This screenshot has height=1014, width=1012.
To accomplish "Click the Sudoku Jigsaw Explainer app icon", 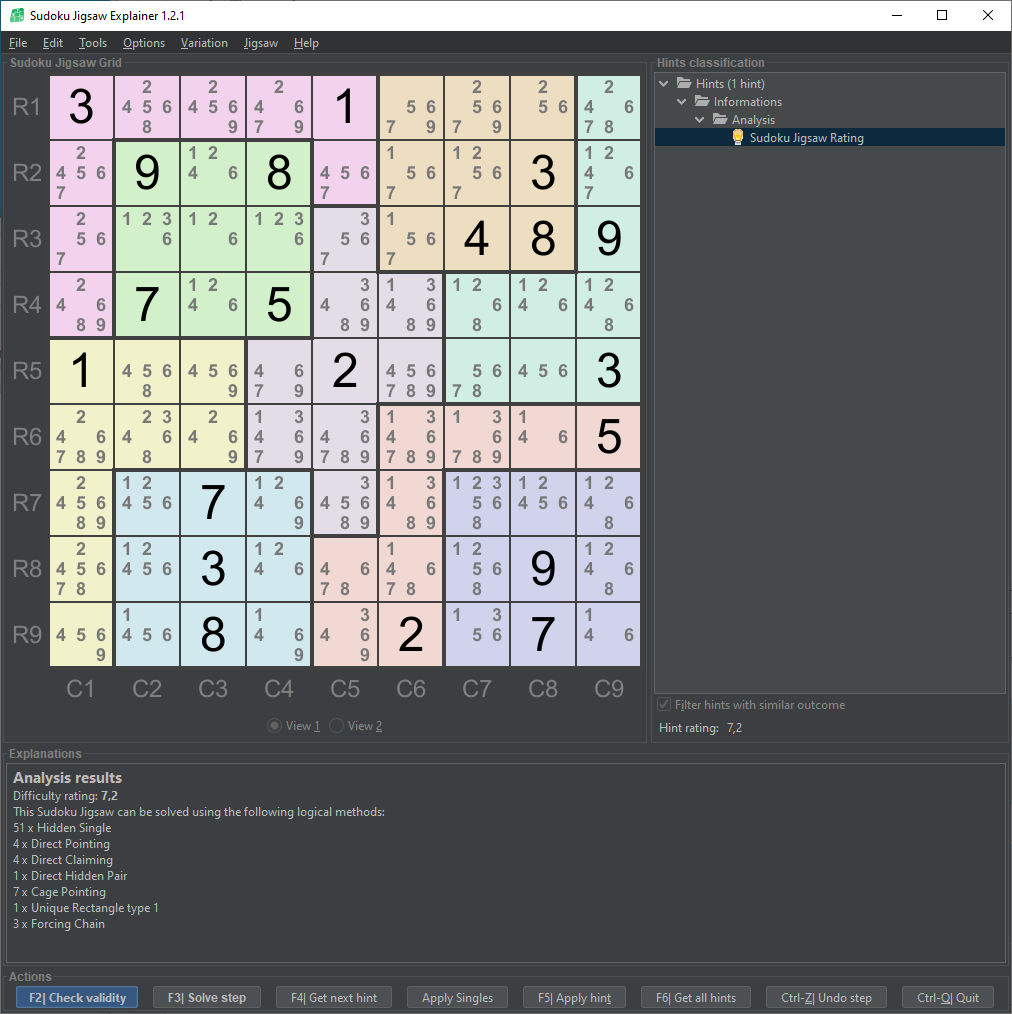I will [x=17, y=15].
